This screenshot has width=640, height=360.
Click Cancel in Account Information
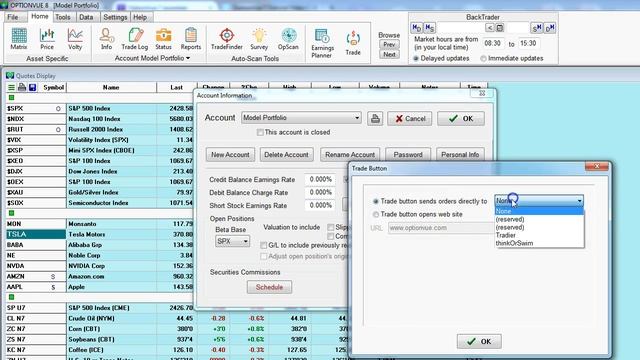click(x=409, y=119)
